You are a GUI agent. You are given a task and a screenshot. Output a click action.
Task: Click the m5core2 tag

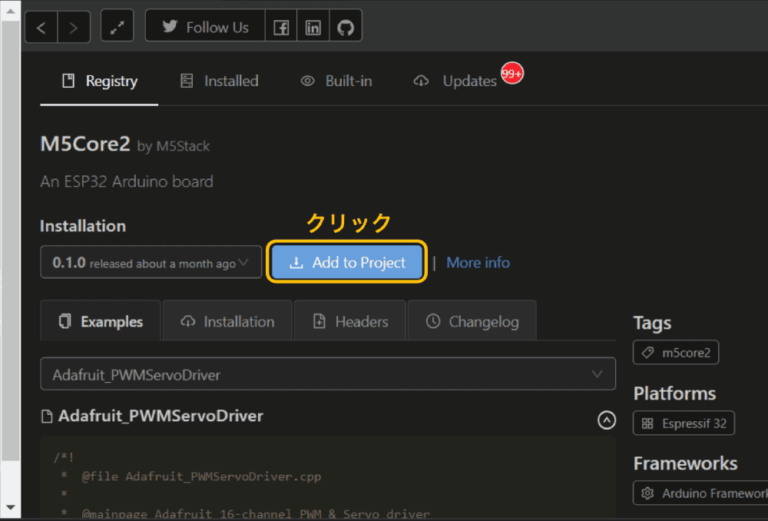pyautogui.click(x=676, y=353)
